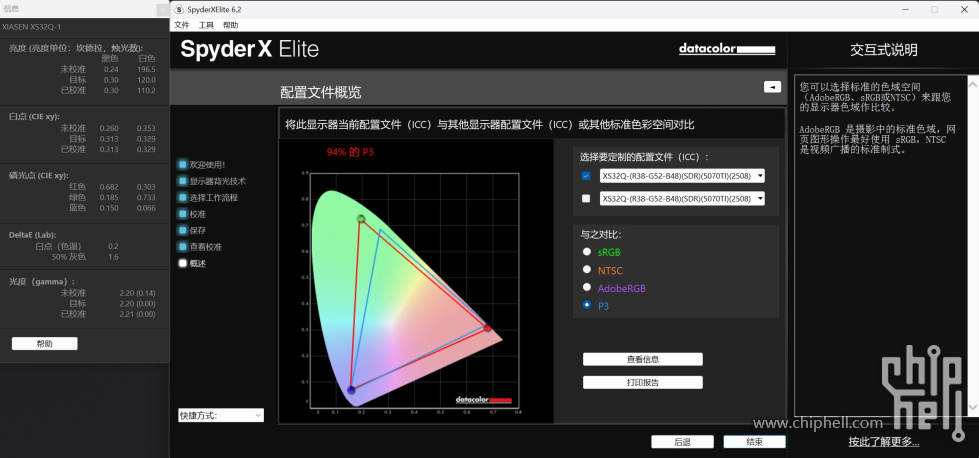Open the 按此了解更多... link
The width and height of the screenshot is (979, 458).
[x=883, y=442]
